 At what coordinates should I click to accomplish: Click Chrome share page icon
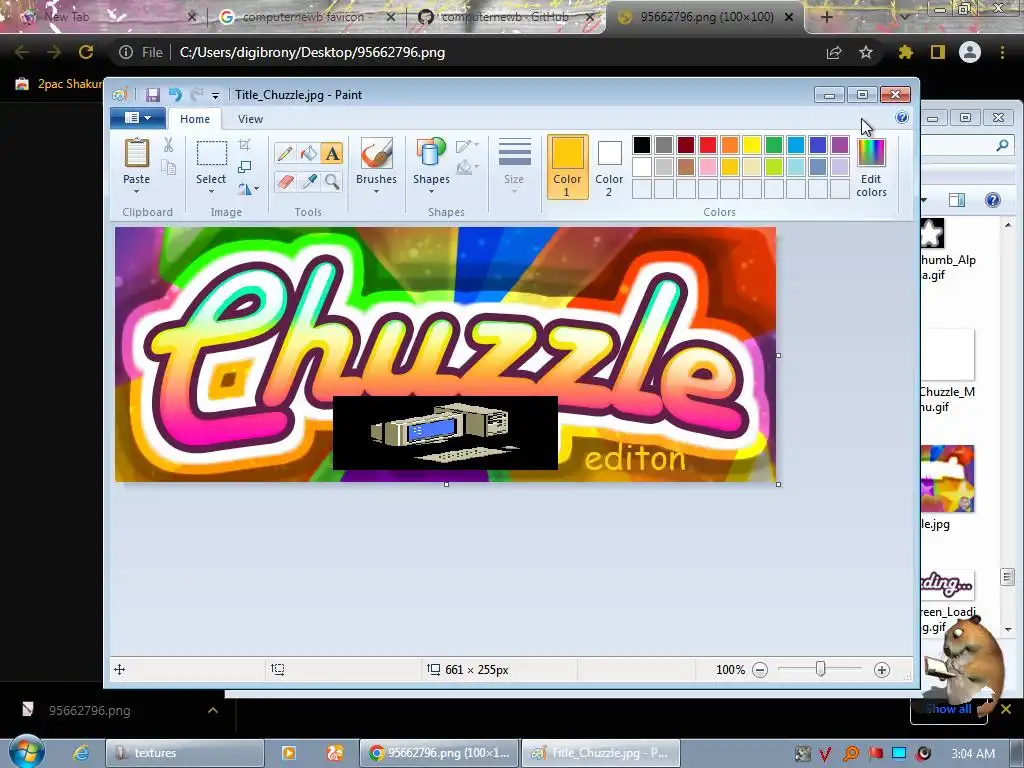(834, 52)
